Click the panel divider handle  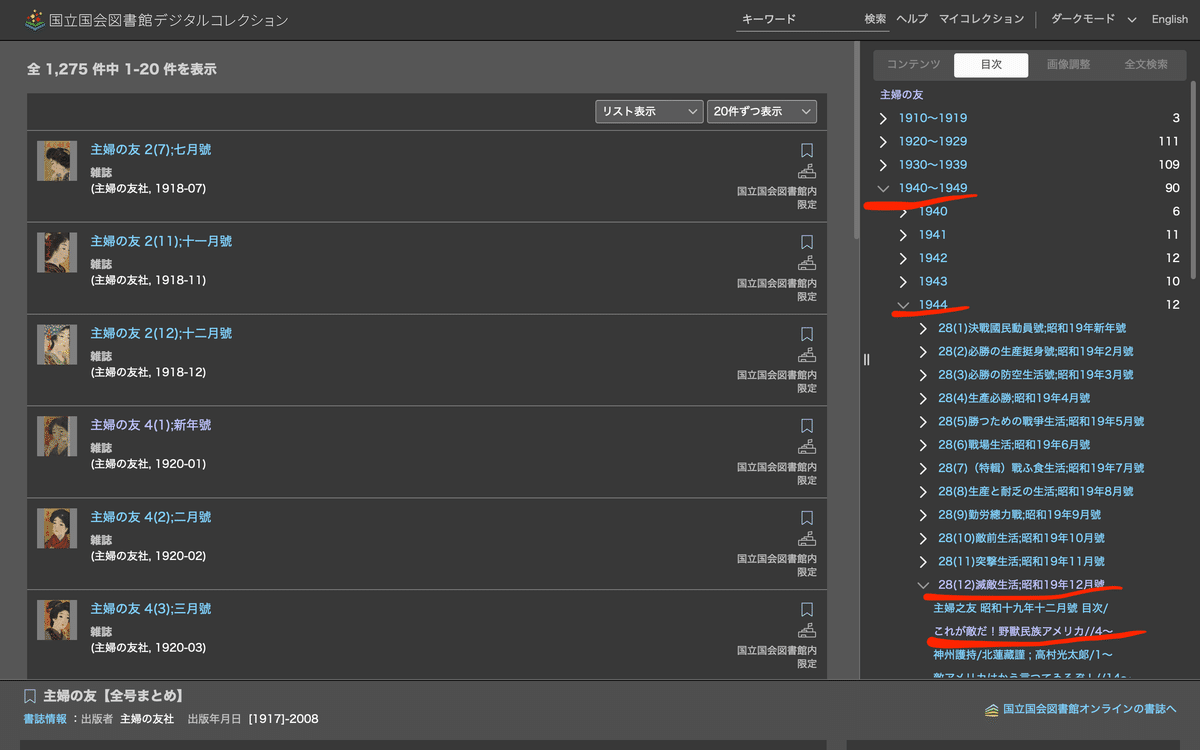click(x=866, y=360)
